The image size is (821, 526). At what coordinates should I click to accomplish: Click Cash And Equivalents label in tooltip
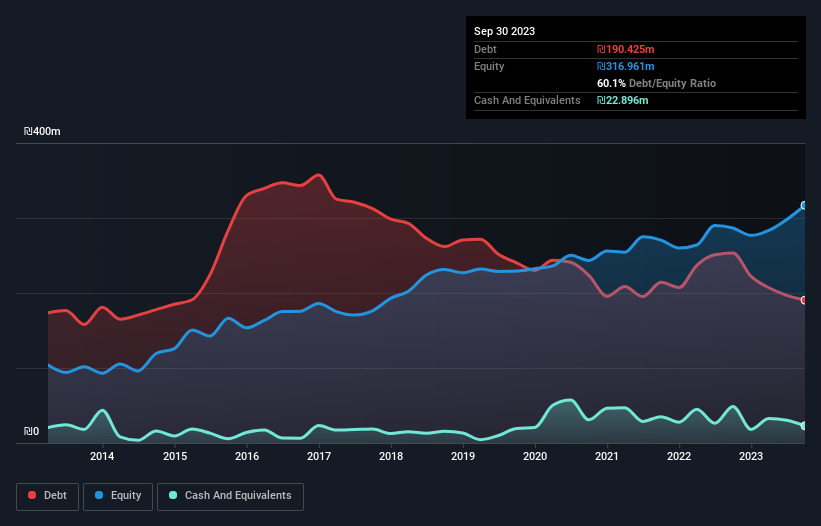coord(527,100)
